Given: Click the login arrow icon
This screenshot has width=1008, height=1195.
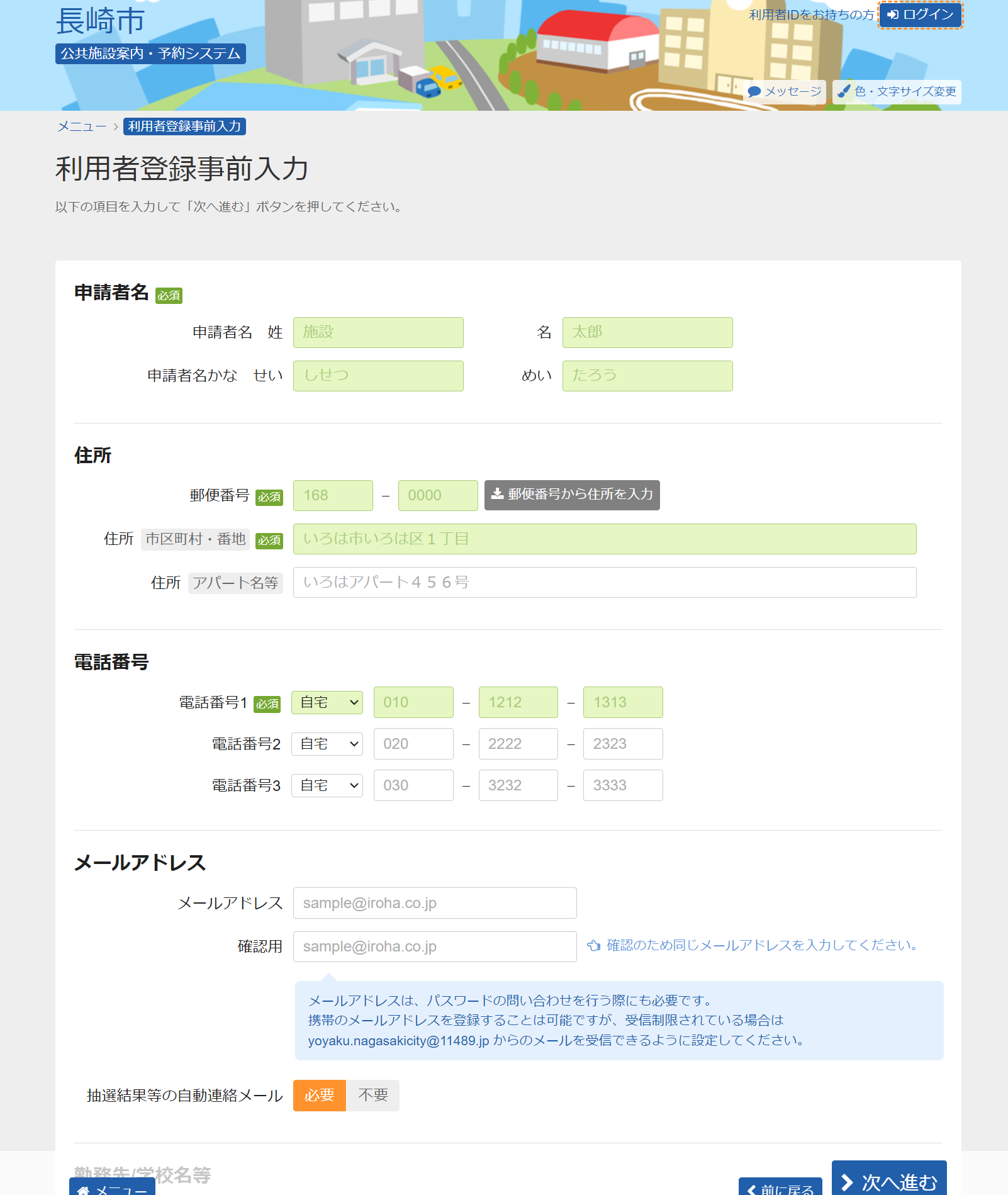Looking at the screenshot, I should 892,14.
